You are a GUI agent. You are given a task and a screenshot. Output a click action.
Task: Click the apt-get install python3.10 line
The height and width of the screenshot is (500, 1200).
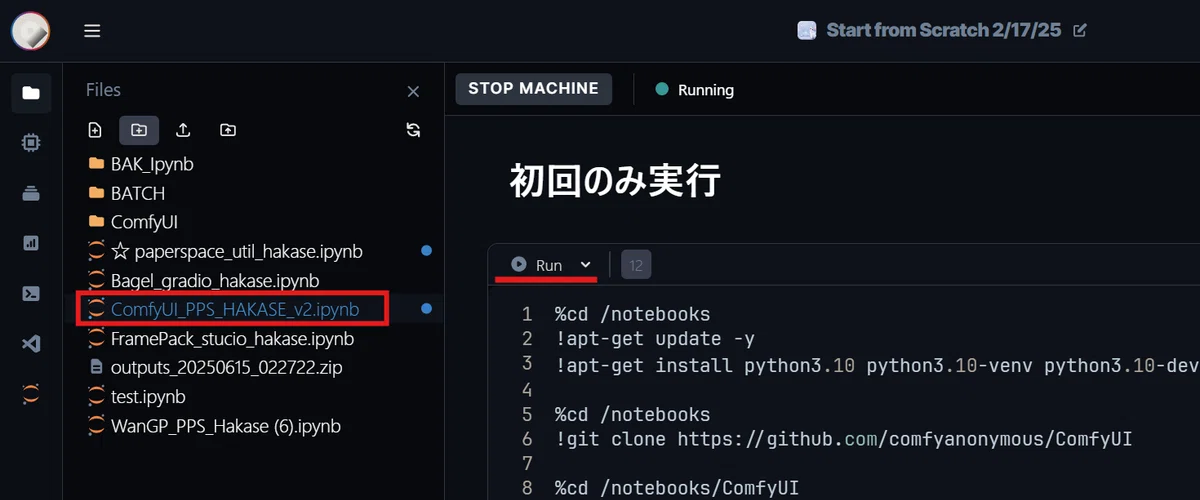tap(876, 364)
